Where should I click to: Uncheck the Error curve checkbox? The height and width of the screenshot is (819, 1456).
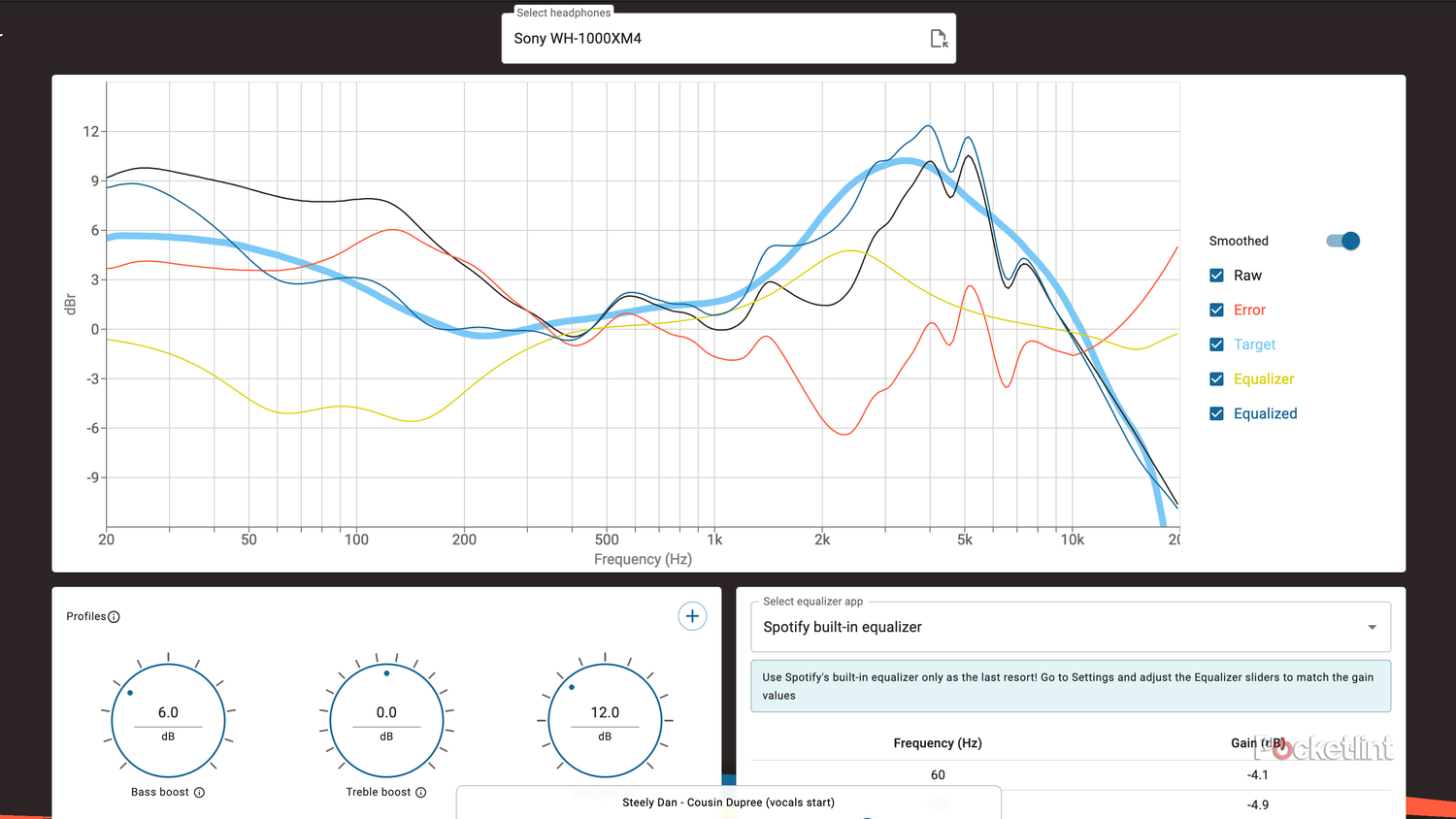click(x=1216, y=310)
